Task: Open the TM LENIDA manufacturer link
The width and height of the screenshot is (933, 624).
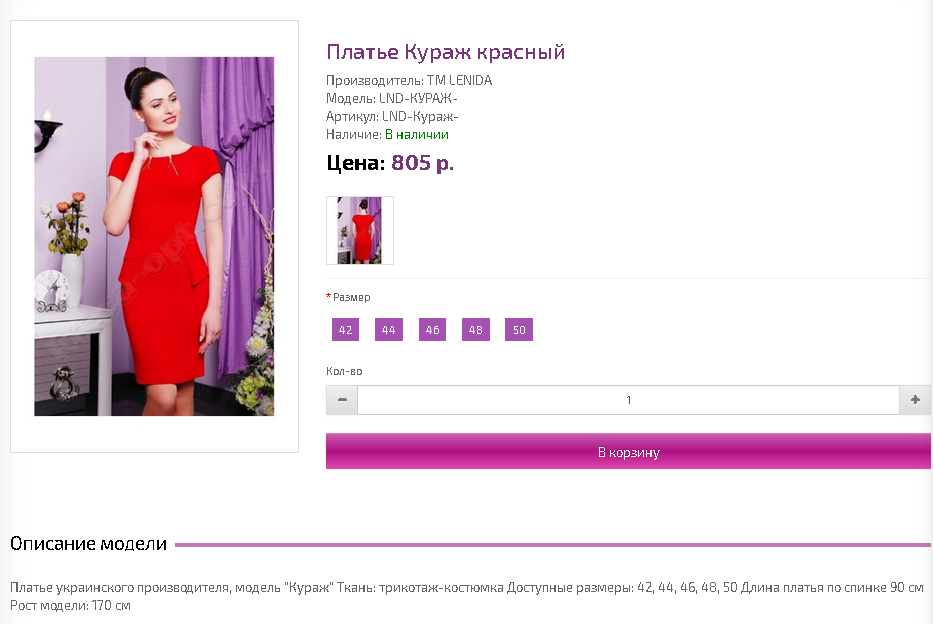Action: coord(459,80)
